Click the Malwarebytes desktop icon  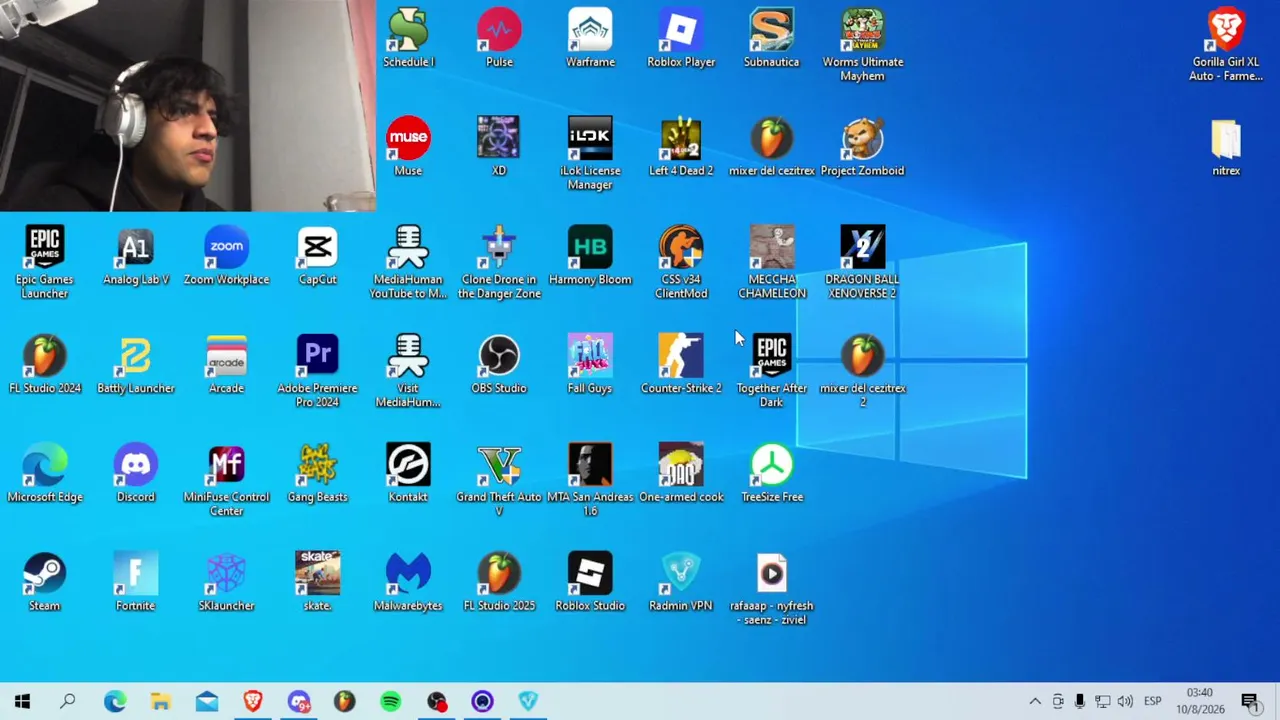408,583
